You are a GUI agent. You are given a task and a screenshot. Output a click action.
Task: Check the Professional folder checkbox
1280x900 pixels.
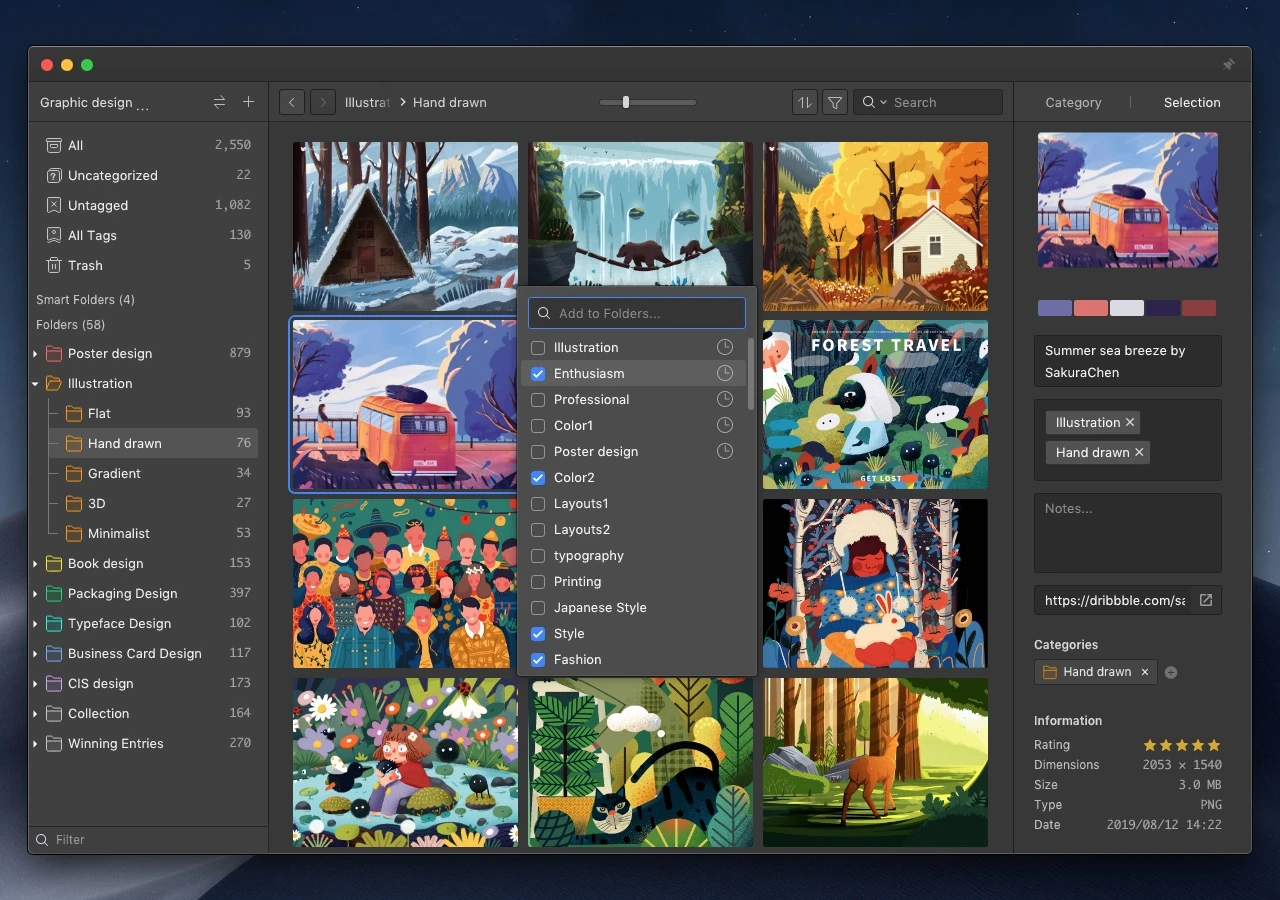pyautogui.click(x=538, y=399)
